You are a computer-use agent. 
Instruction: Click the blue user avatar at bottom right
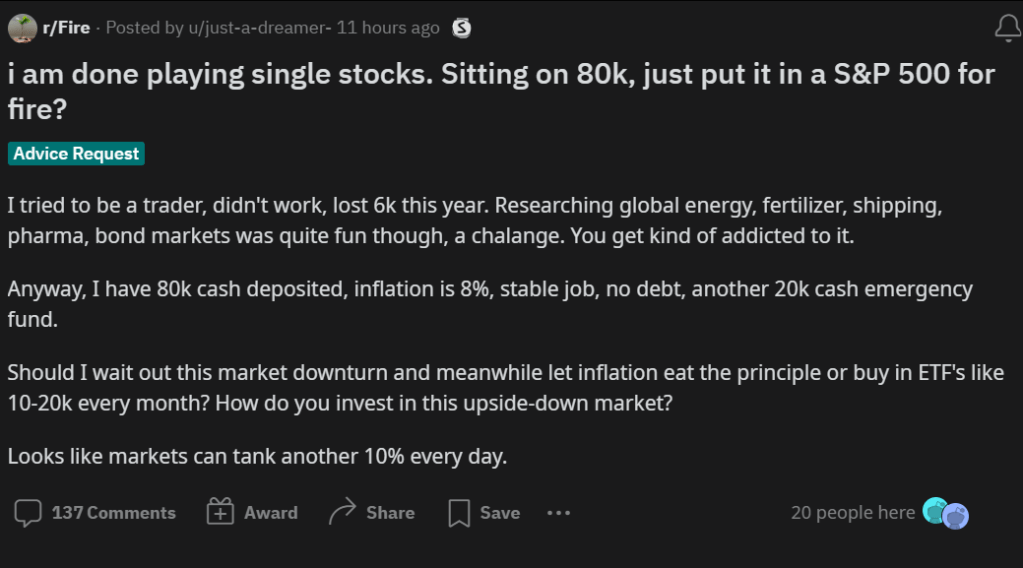click(955, 516)
